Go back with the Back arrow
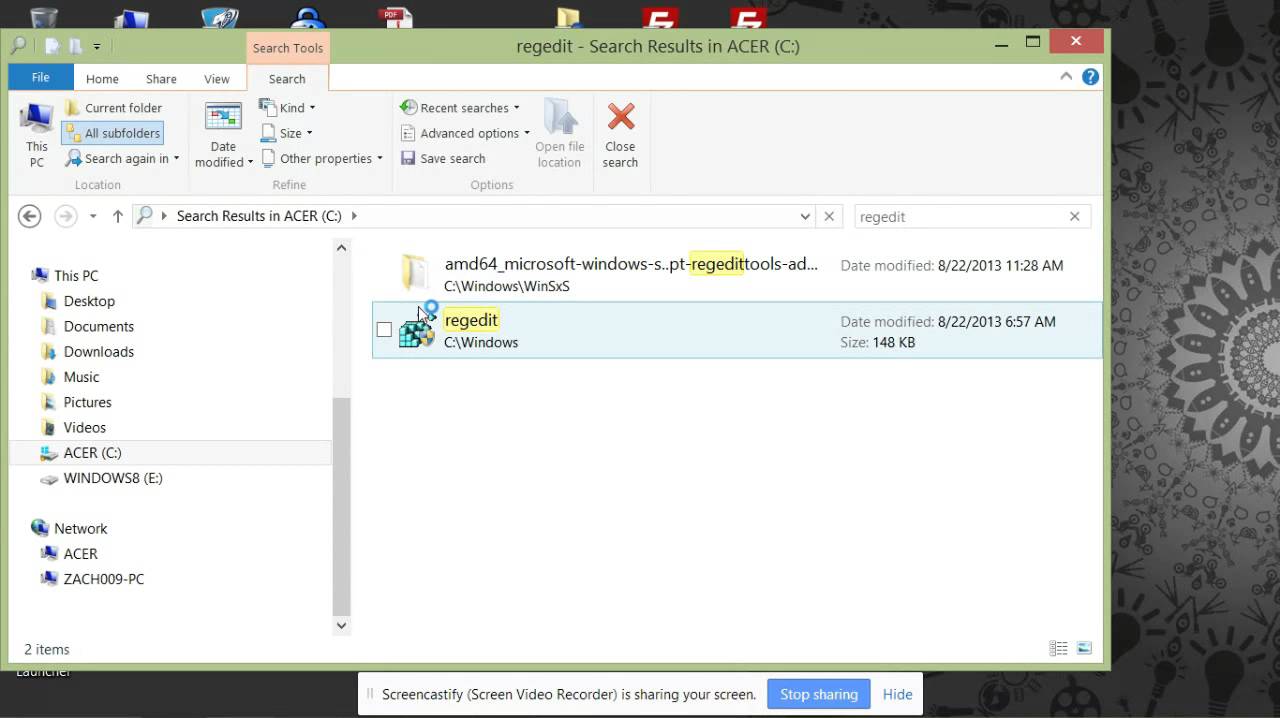The width and height of the screenshot is (1280, 718). (x=30, y=216)
